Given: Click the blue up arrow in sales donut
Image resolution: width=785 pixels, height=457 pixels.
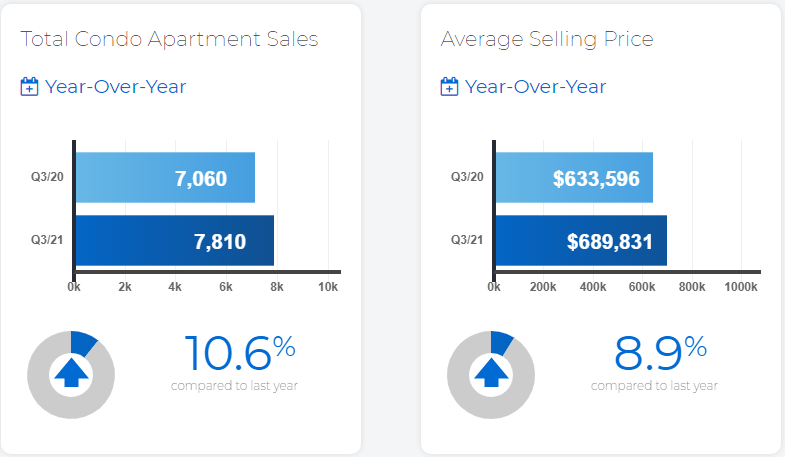Looking at the screenshot, I should pyautogui.click(x=71, y=372).
